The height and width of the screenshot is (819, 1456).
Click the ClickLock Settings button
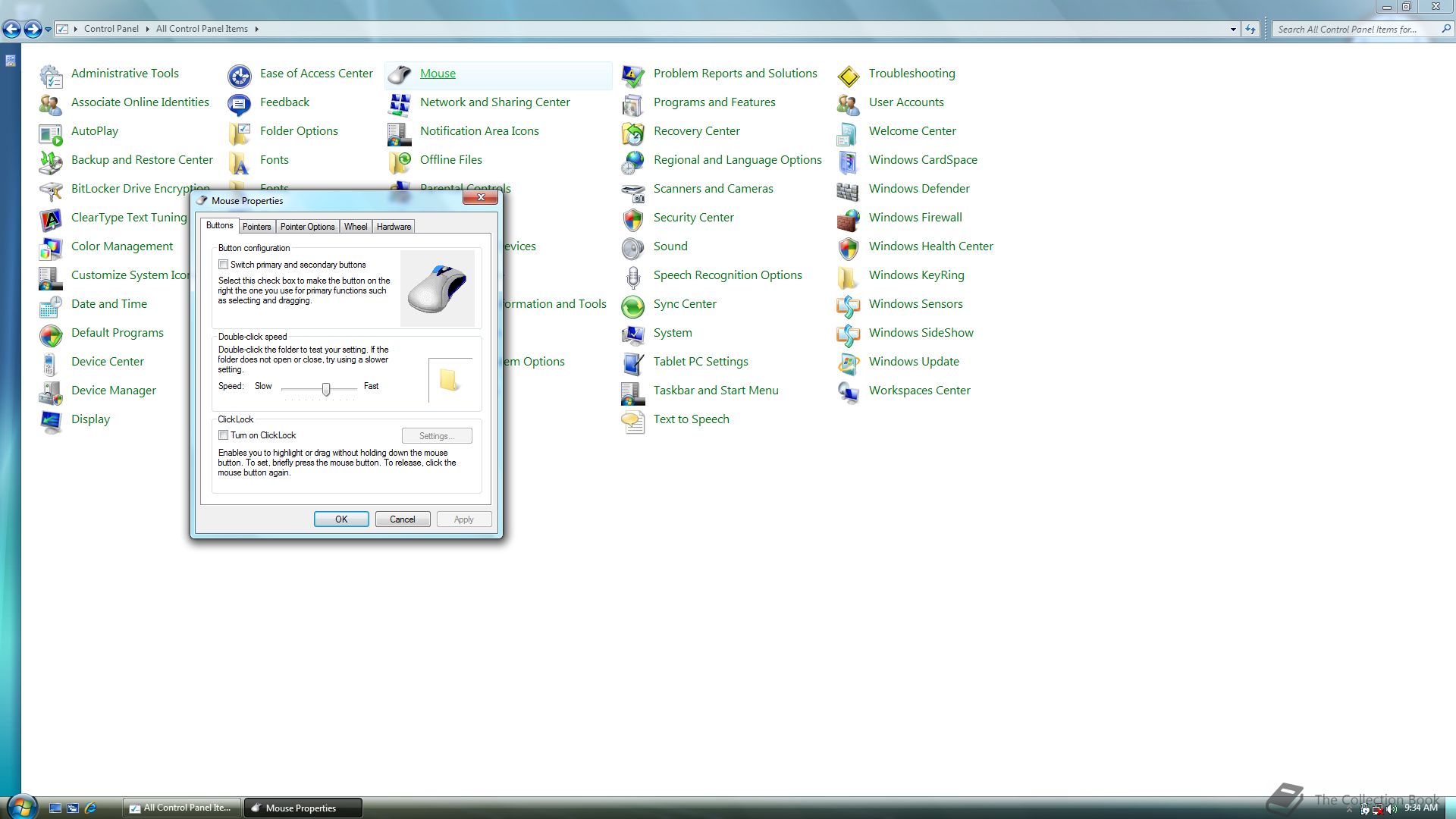click(x=437, y=436)
